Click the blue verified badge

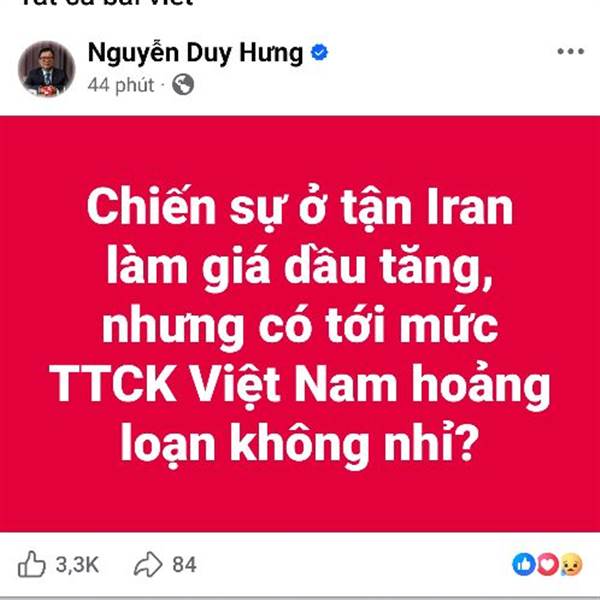pyautogui.click(x=319, y=52)
